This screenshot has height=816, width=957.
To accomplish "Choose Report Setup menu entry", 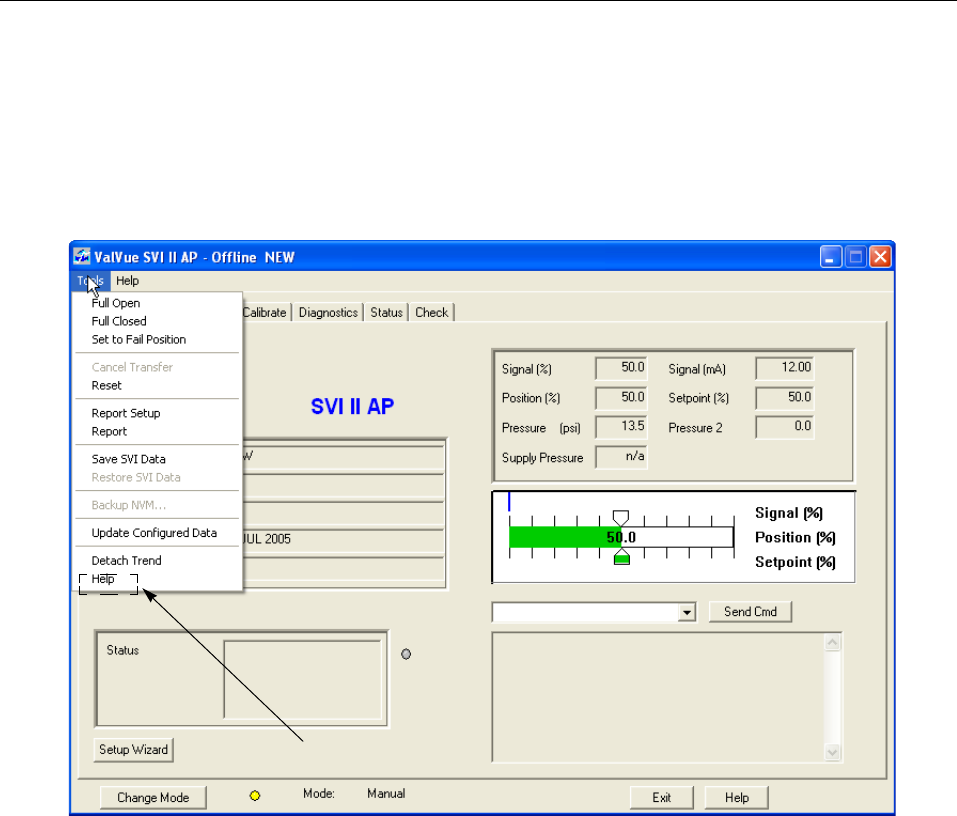I will click(126, 413).
